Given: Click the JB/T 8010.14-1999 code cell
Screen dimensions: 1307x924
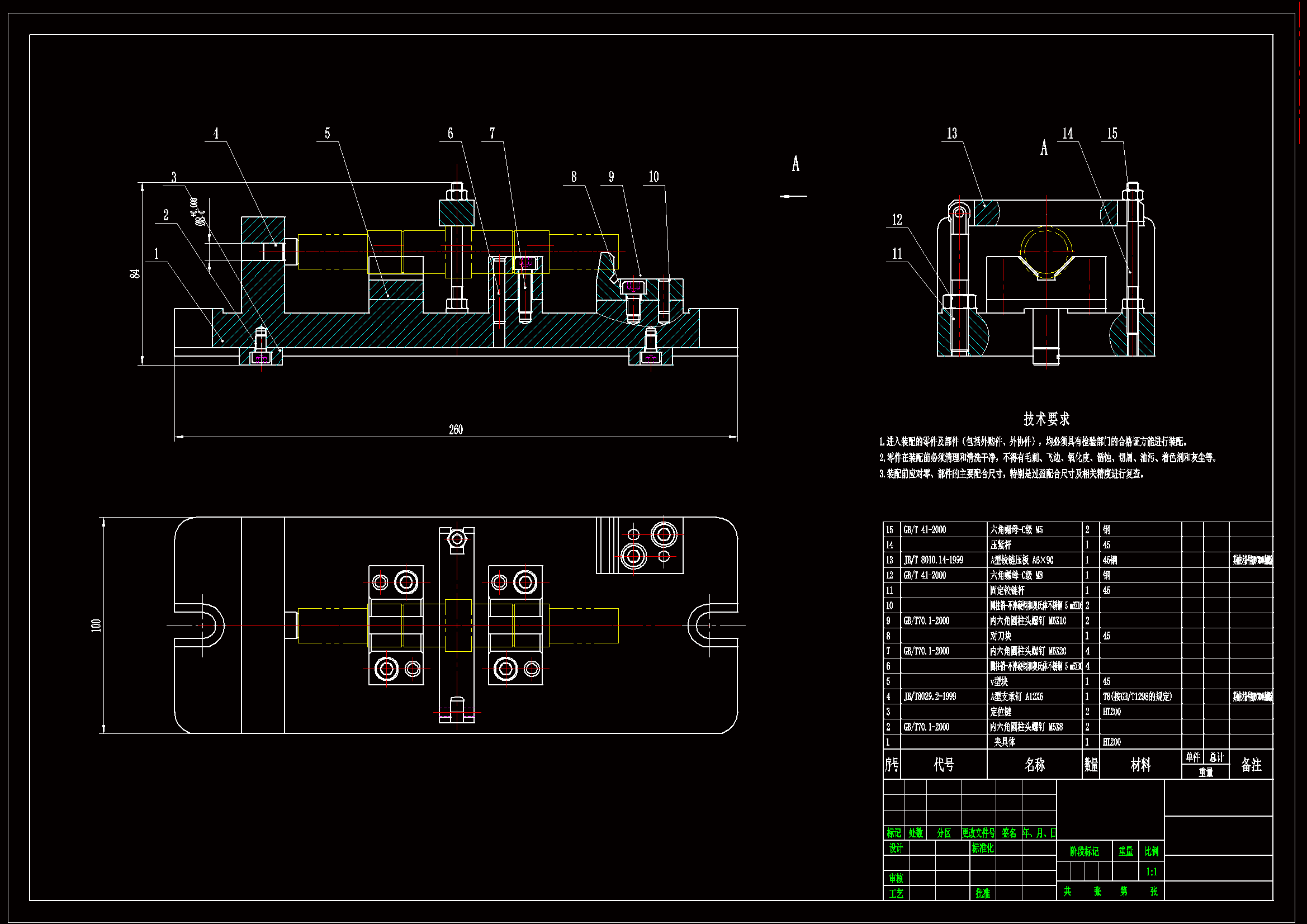Looking at the screenshot, I should point(934,560).
